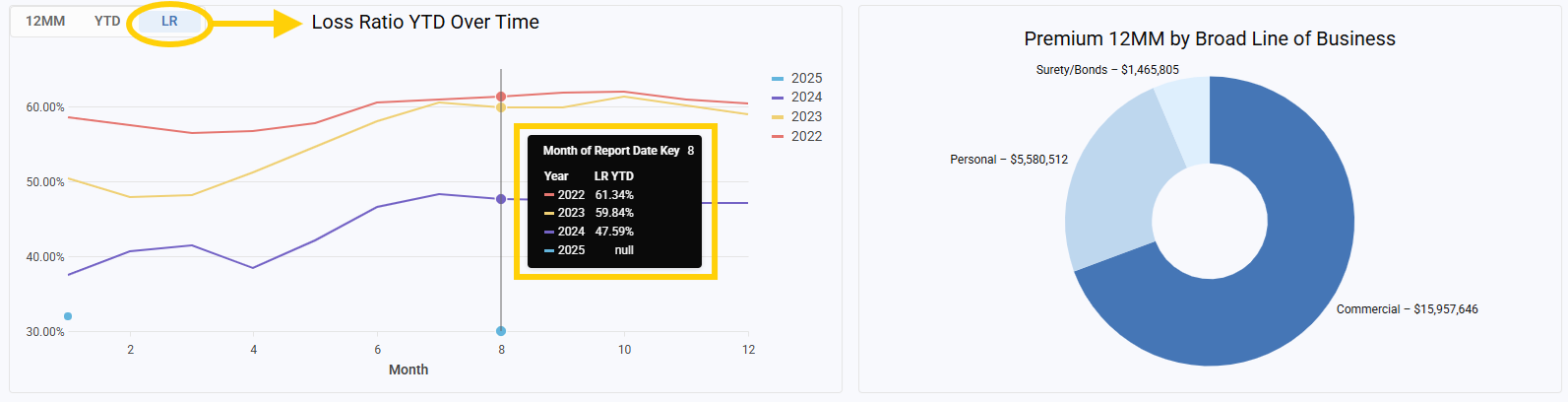Switch to the YTD tab
Screen dimensions: 1568x404
[107, 21]
